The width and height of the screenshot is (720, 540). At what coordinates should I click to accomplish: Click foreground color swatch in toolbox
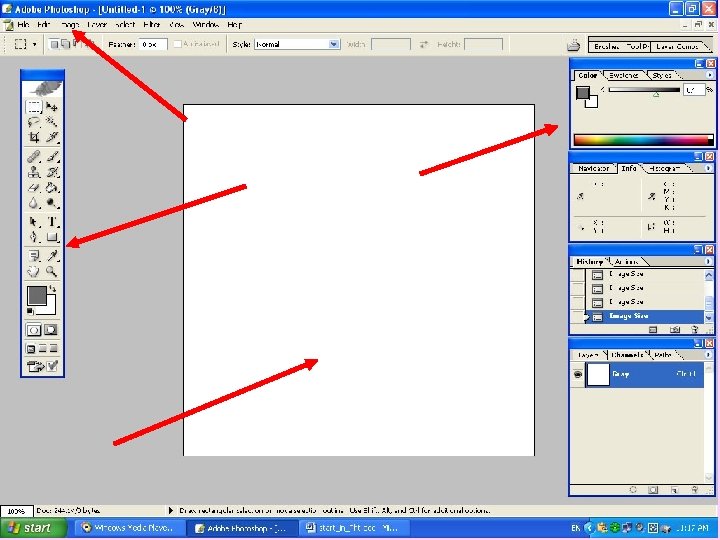[37, 295]
